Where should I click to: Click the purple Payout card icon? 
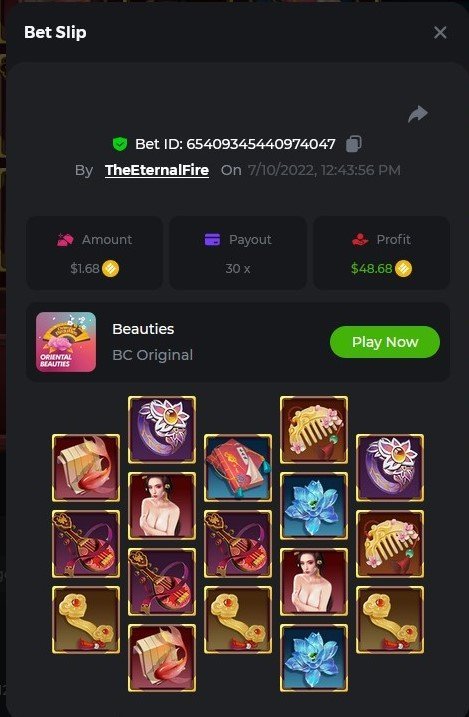pos(212,239)
